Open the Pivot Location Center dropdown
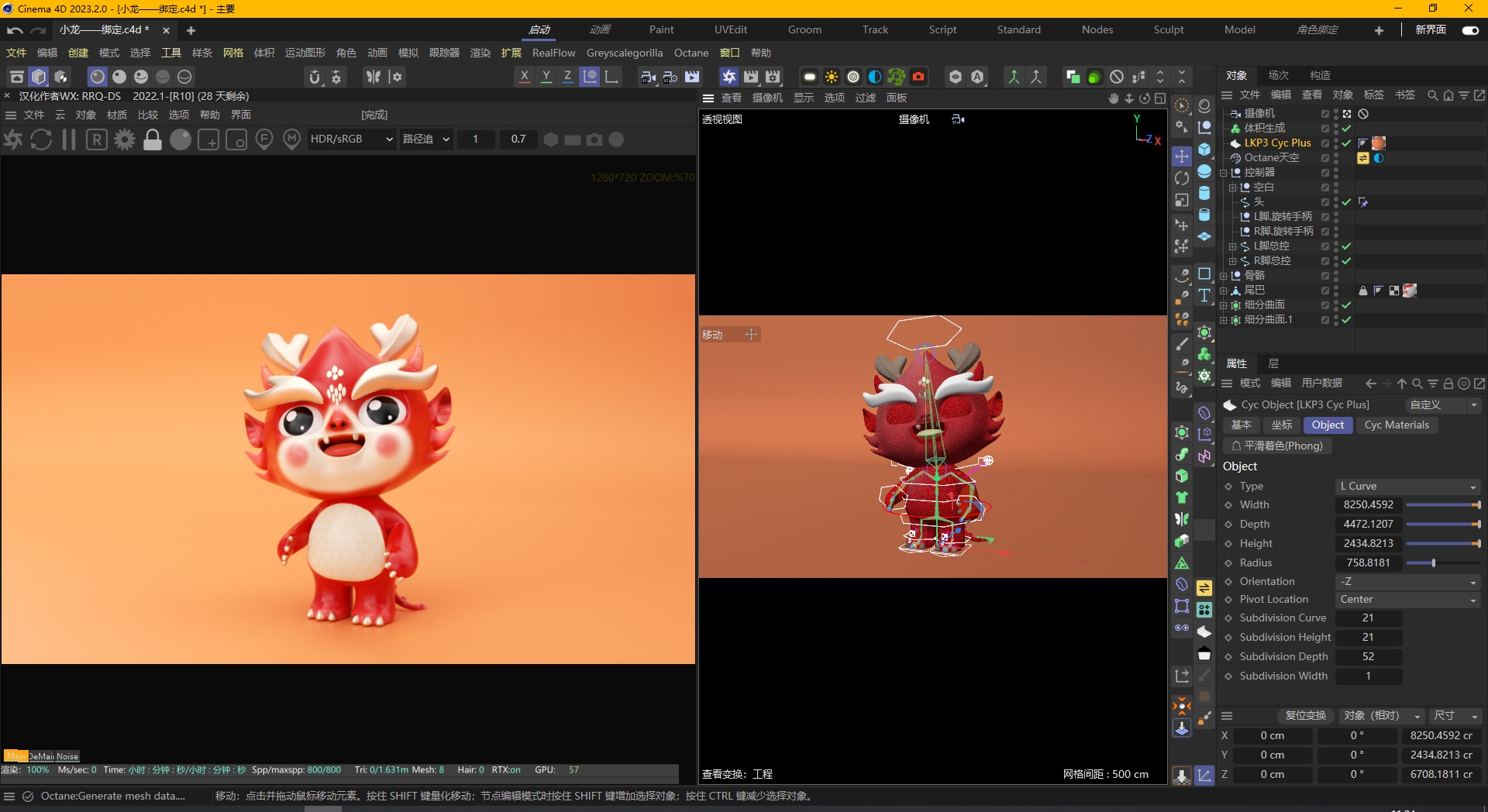This screenshot has width=1488, height=812. [1408, 600]
